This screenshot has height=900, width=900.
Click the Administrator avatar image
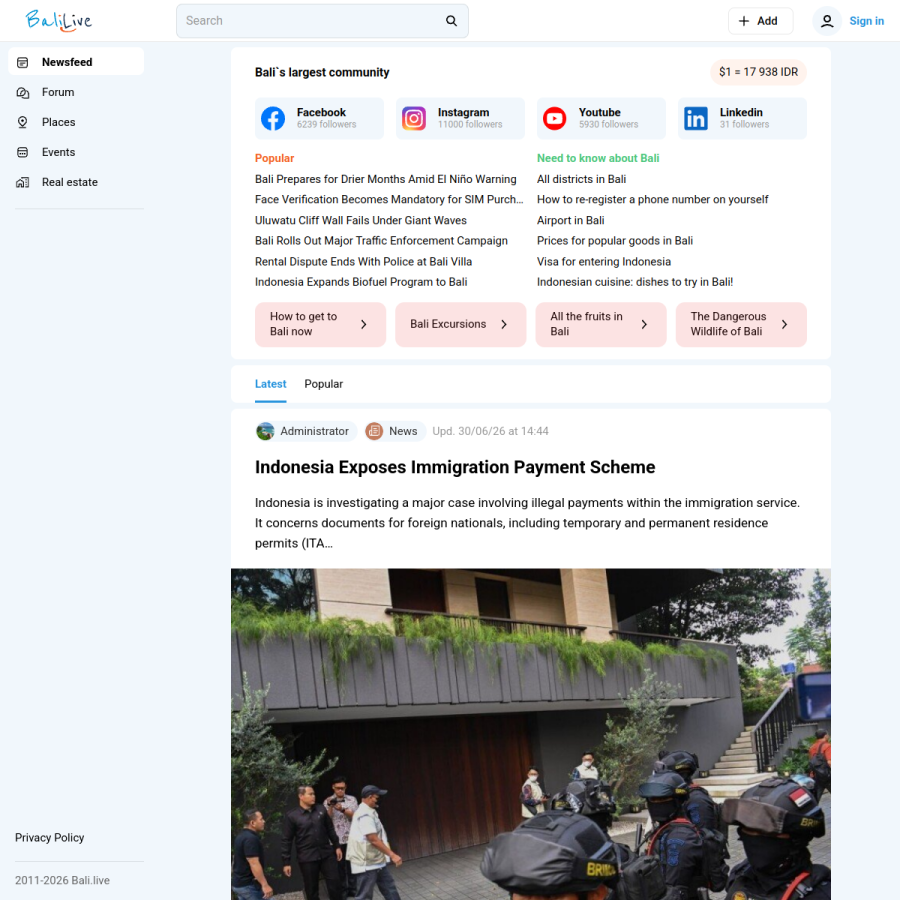[x=265, y=431]
